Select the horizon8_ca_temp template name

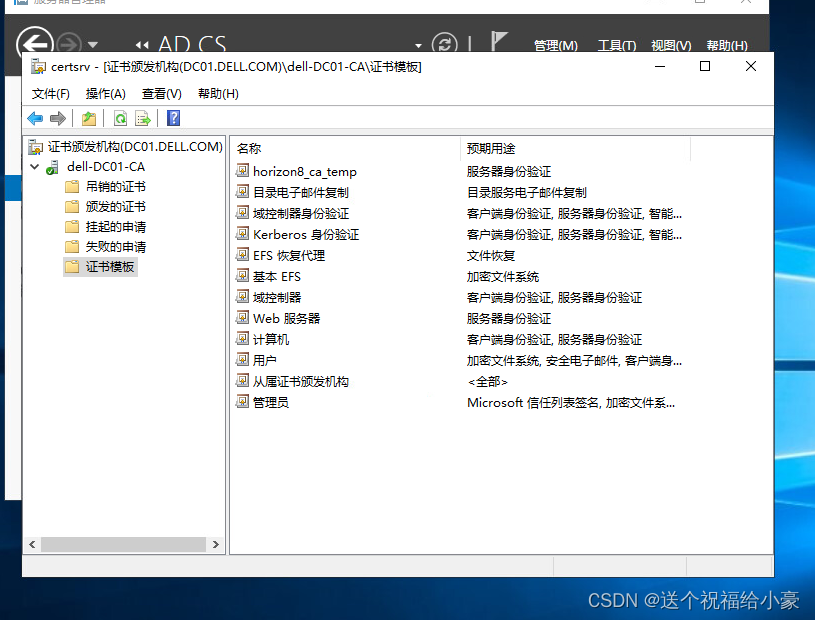tap(305, 172)
